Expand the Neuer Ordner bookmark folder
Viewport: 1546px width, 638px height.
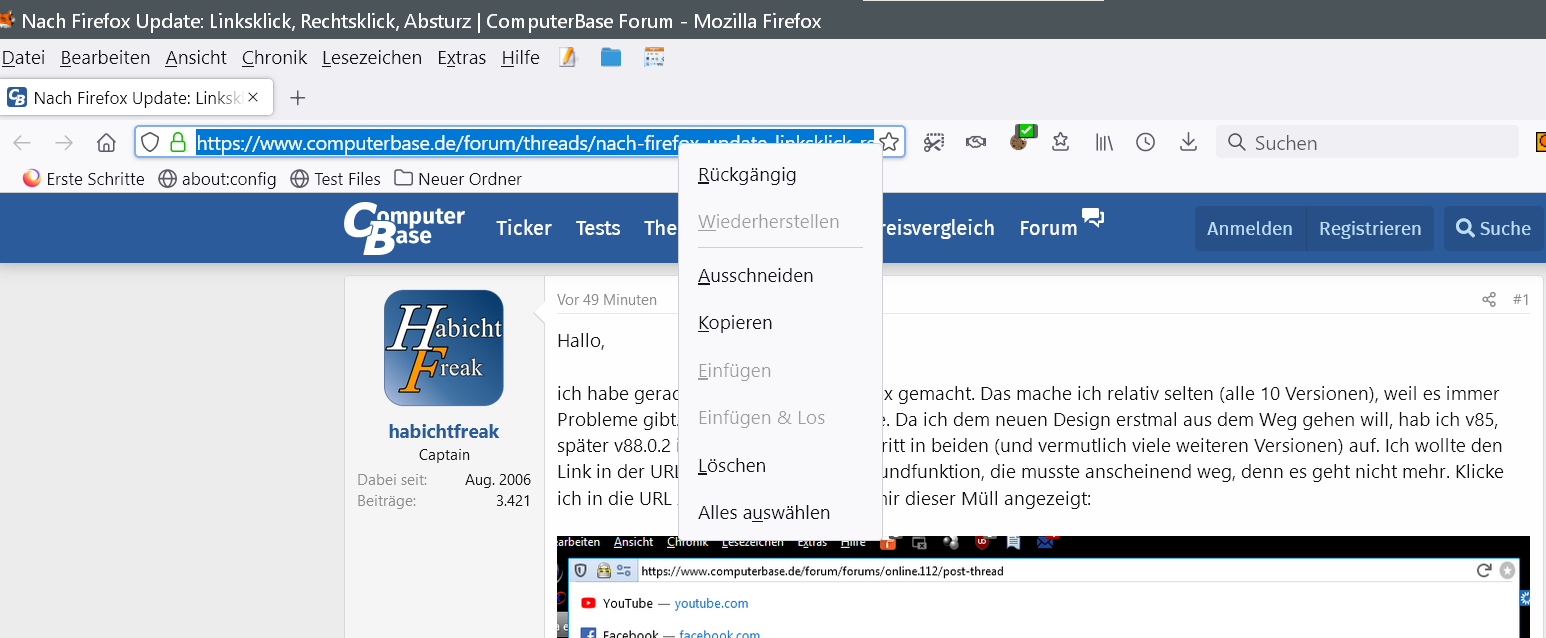[458, 179]
